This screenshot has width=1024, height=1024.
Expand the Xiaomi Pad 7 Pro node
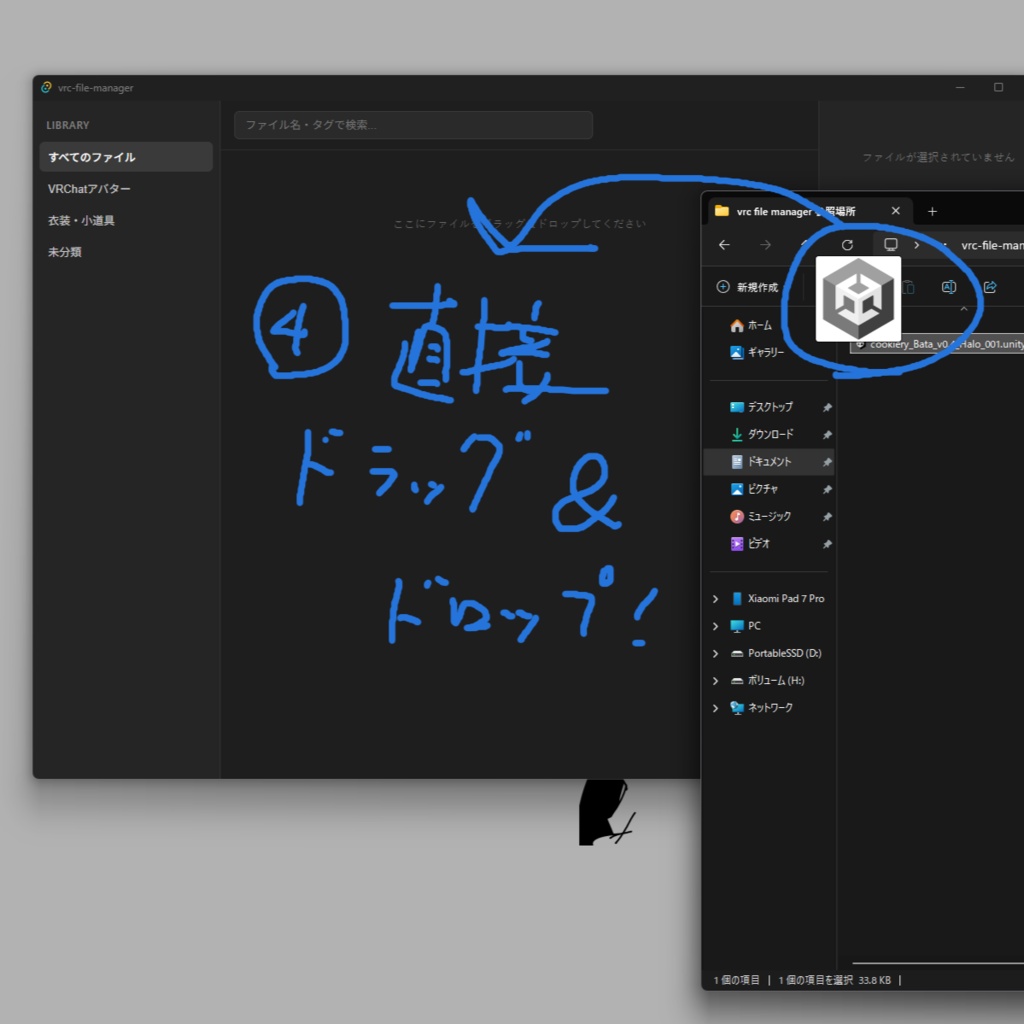(x=716, y=599)
